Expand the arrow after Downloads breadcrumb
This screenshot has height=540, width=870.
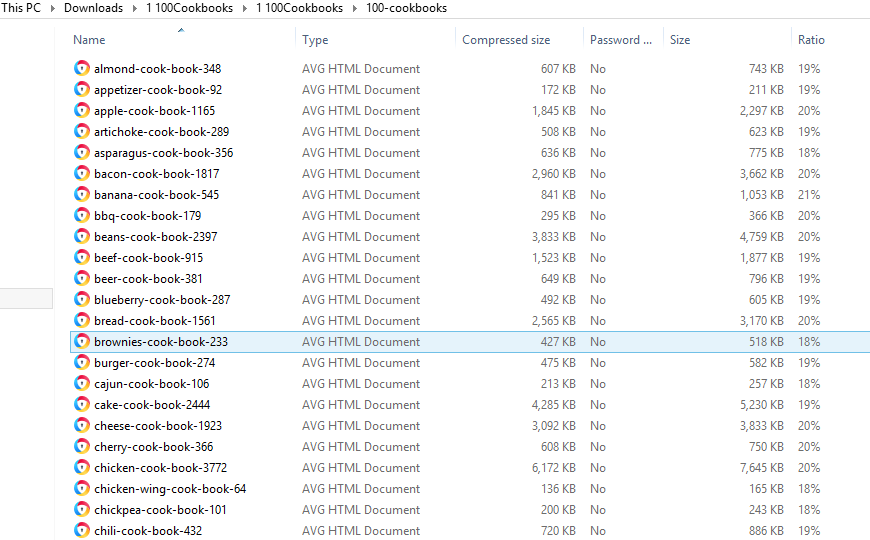pos(134,9)
